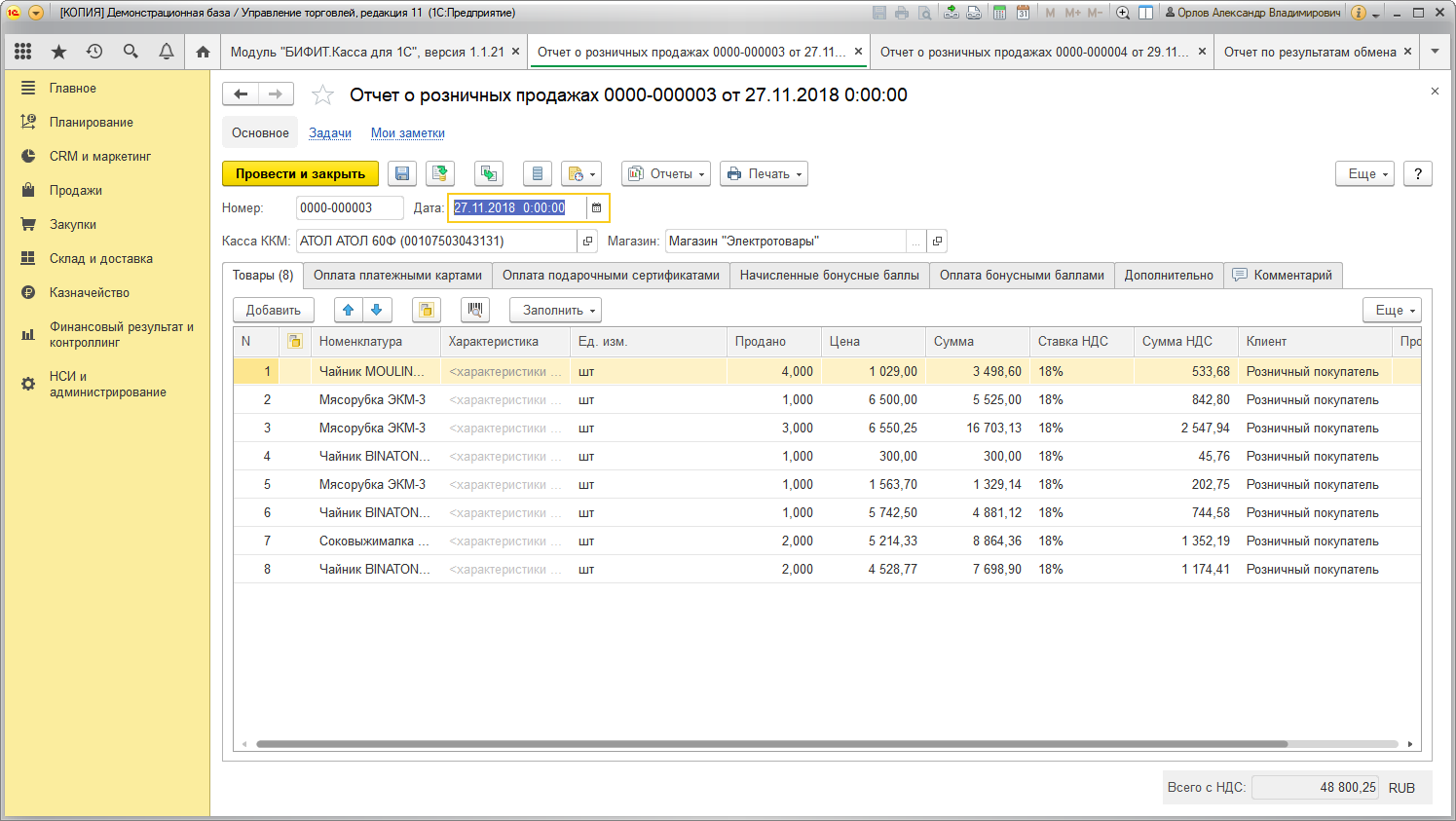Go to the home page icon

tap(203, 52)
